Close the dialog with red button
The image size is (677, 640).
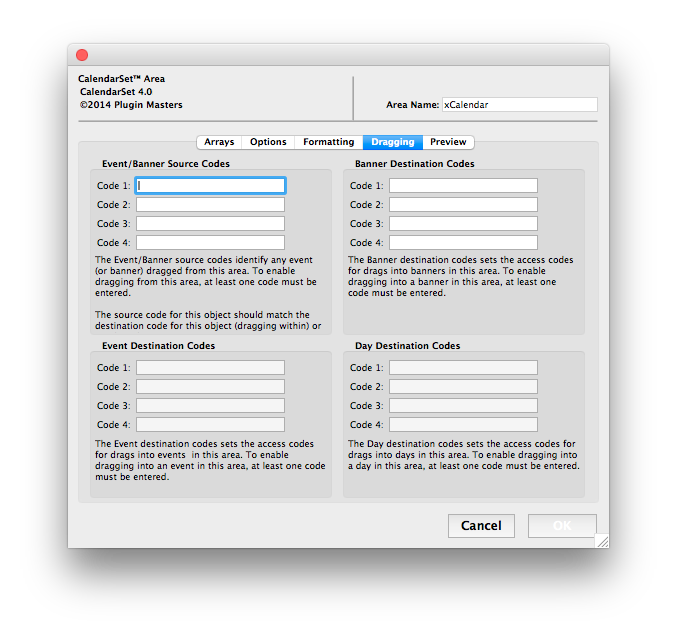click(x=82, y=56)
